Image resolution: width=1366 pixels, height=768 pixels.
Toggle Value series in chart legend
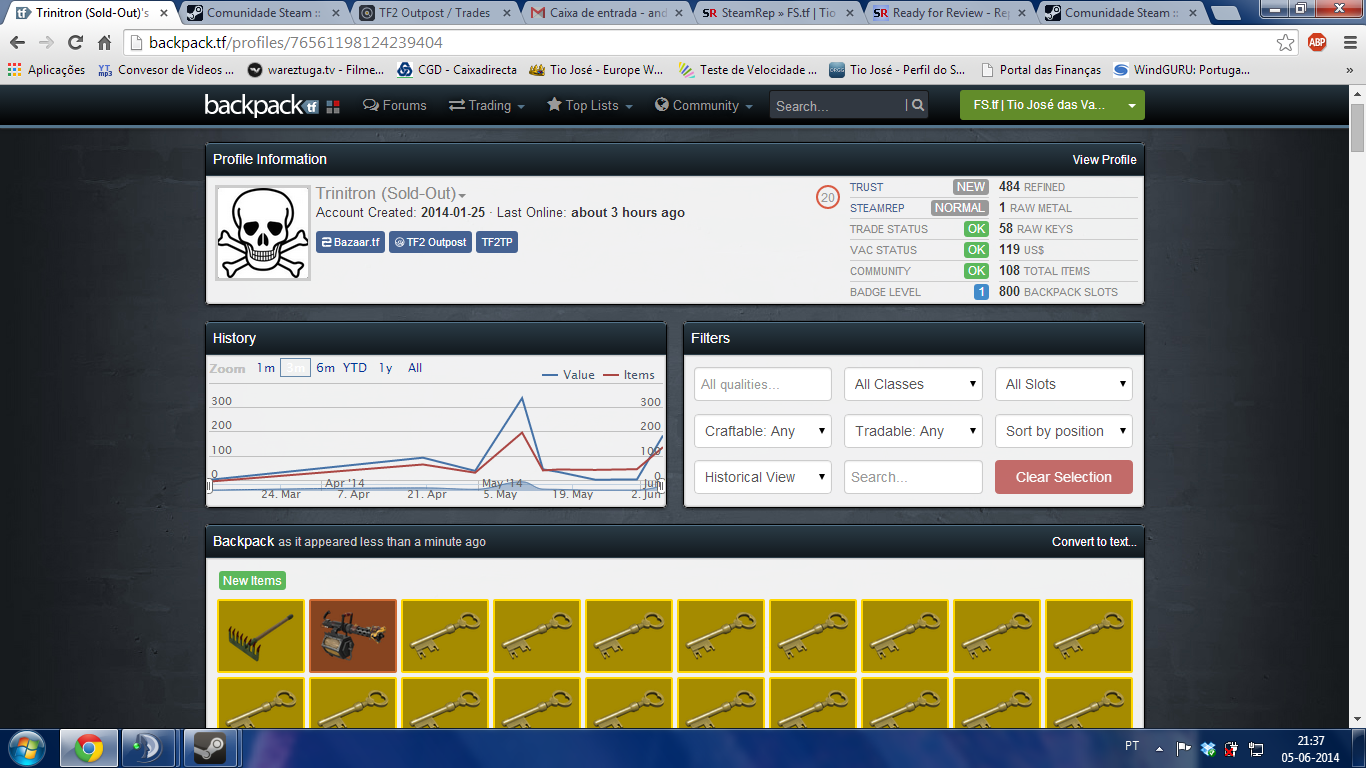pyautogui.click(x=568, y=375)
